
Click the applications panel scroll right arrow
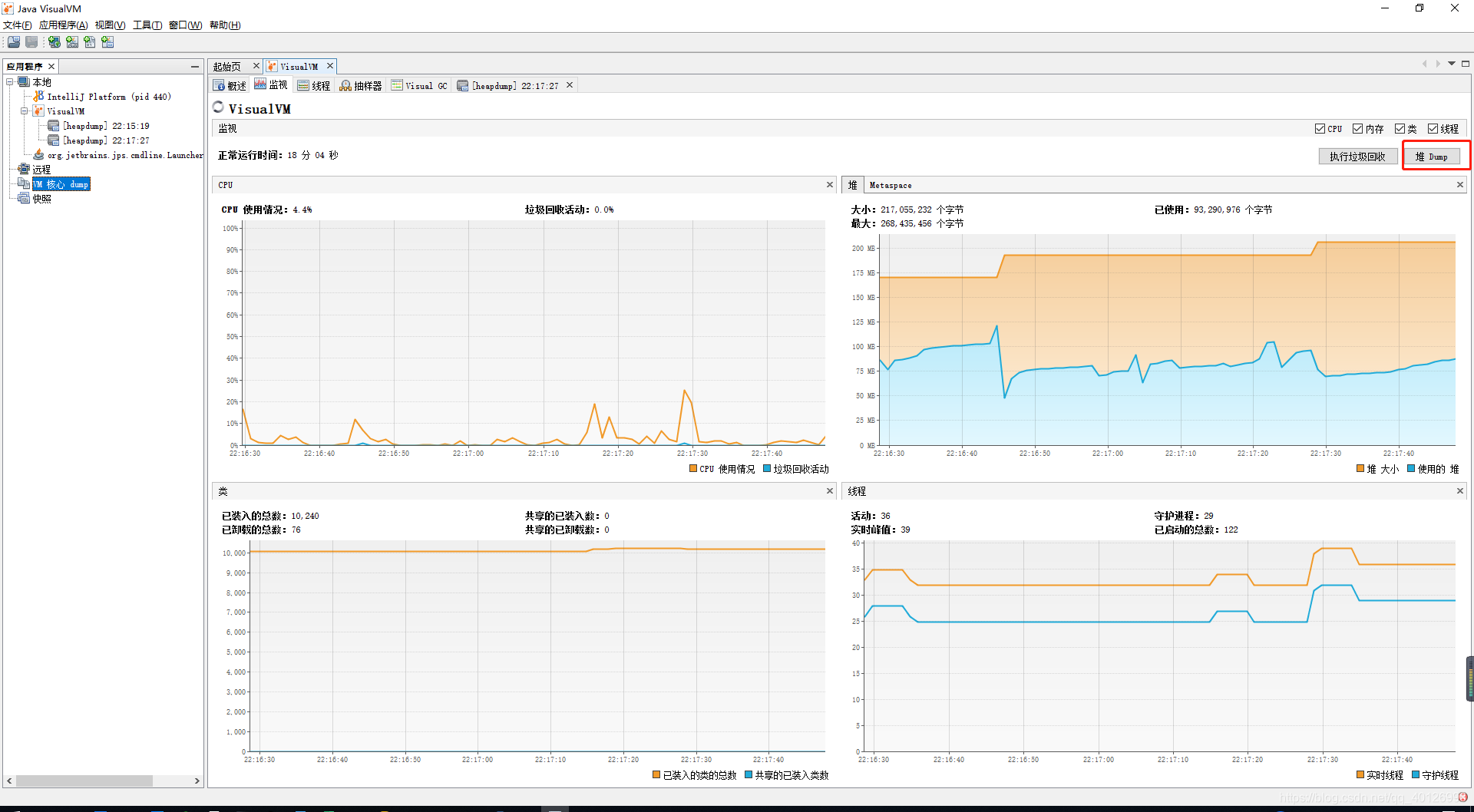[x=197, y=781]
